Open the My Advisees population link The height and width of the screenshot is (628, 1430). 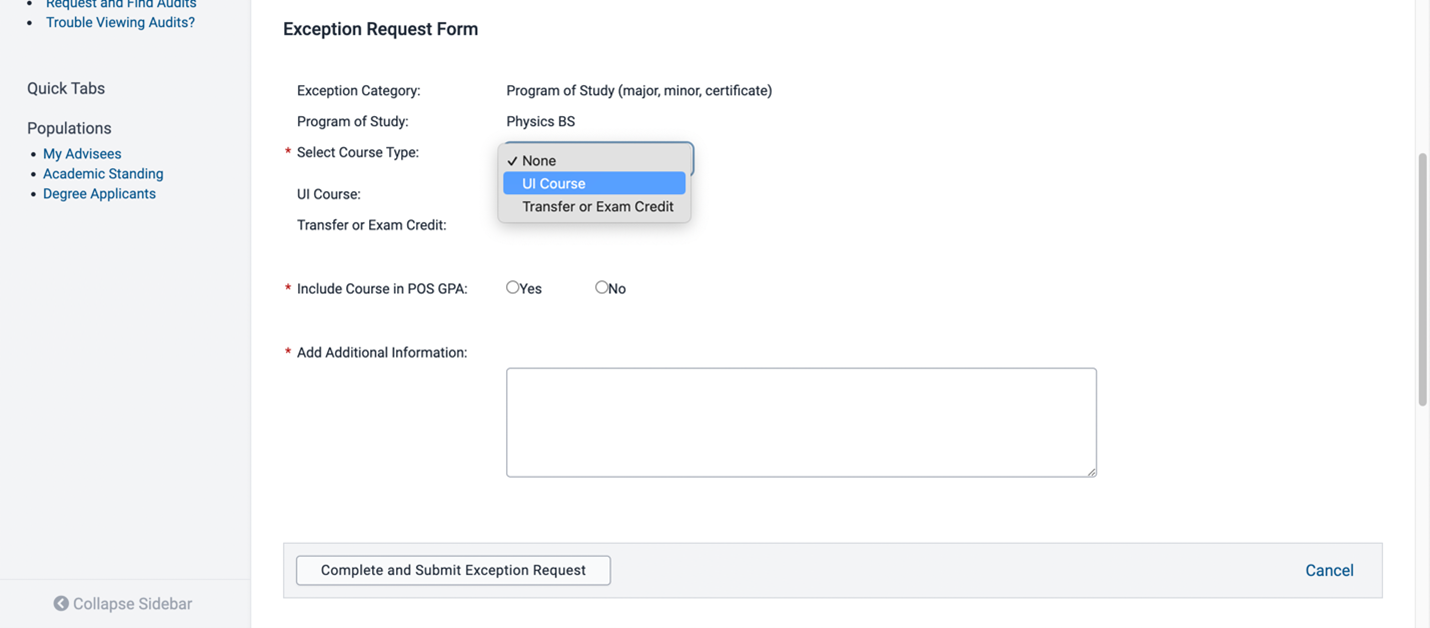pos(82,154)
